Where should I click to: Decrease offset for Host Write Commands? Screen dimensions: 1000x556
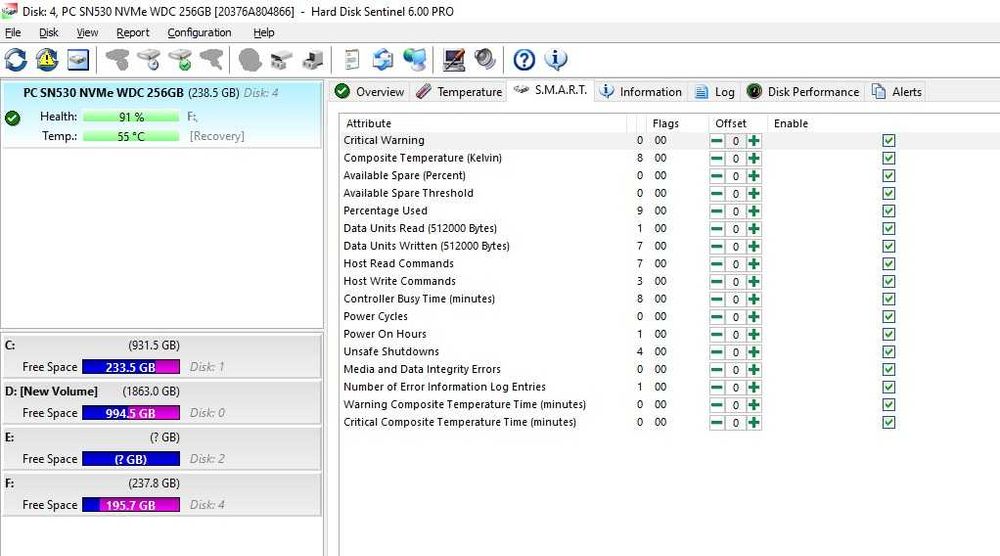pos(717,281)
